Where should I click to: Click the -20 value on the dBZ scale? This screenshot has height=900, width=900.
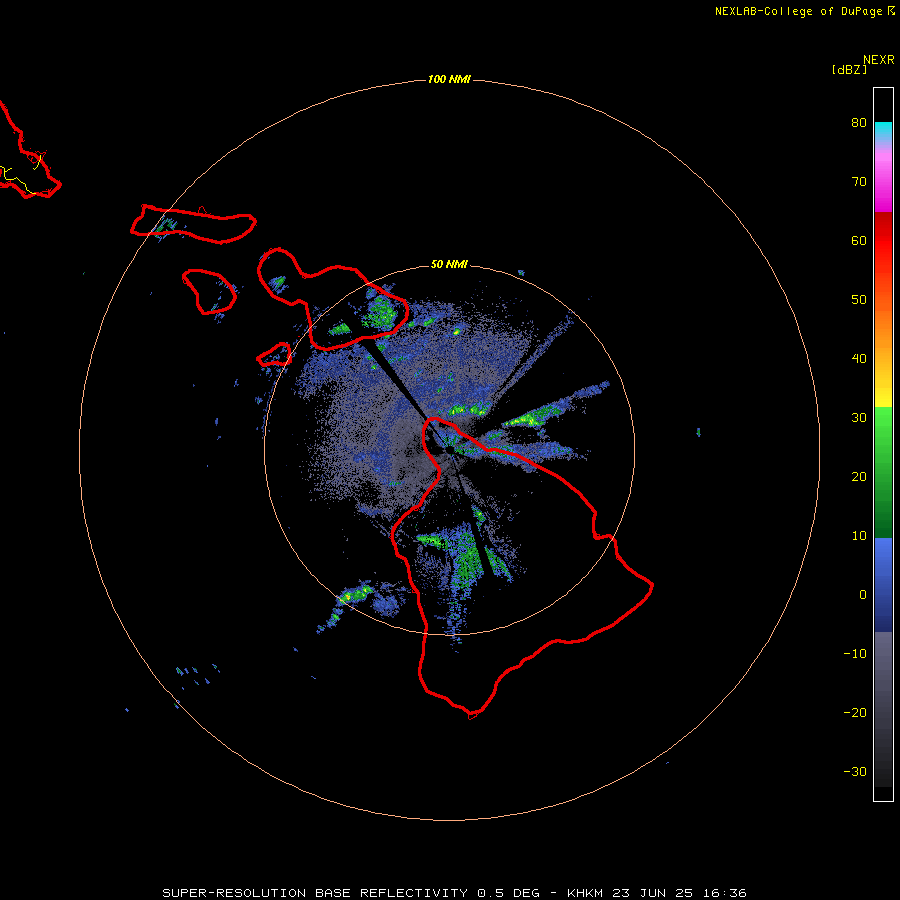(855, 713)
